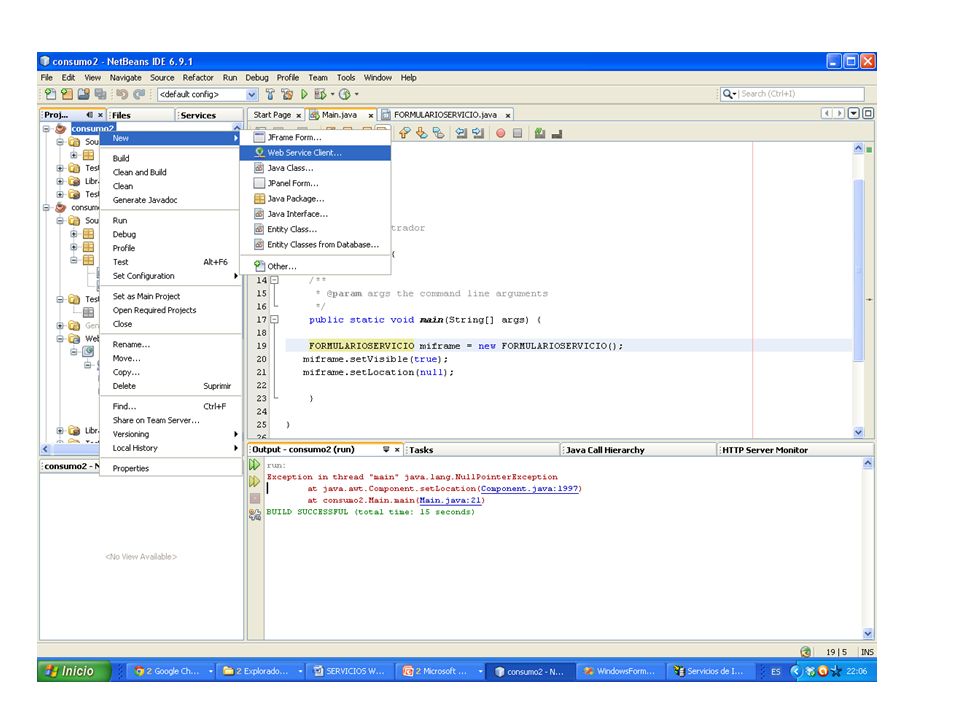Screen dimensions: 960x720
Task: Click the Output window scroll down arrow
Action: point(868,633)
